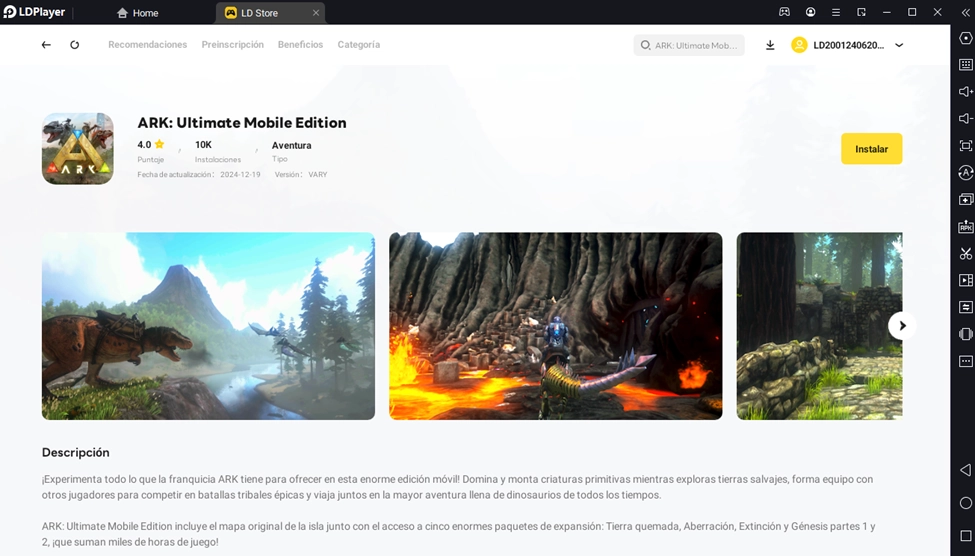Click the volume down icon
This screenshot has height=556, width=975.
[966, 118]
